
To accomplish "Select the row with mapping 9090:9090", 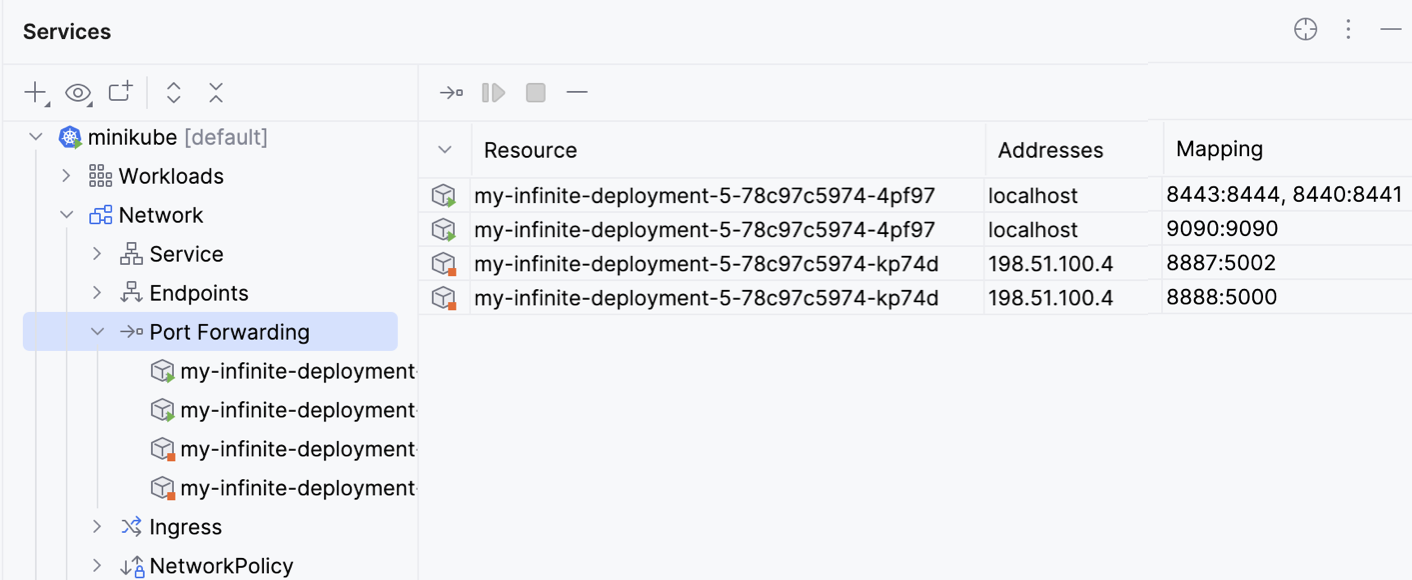I will (x=700, y=229).
